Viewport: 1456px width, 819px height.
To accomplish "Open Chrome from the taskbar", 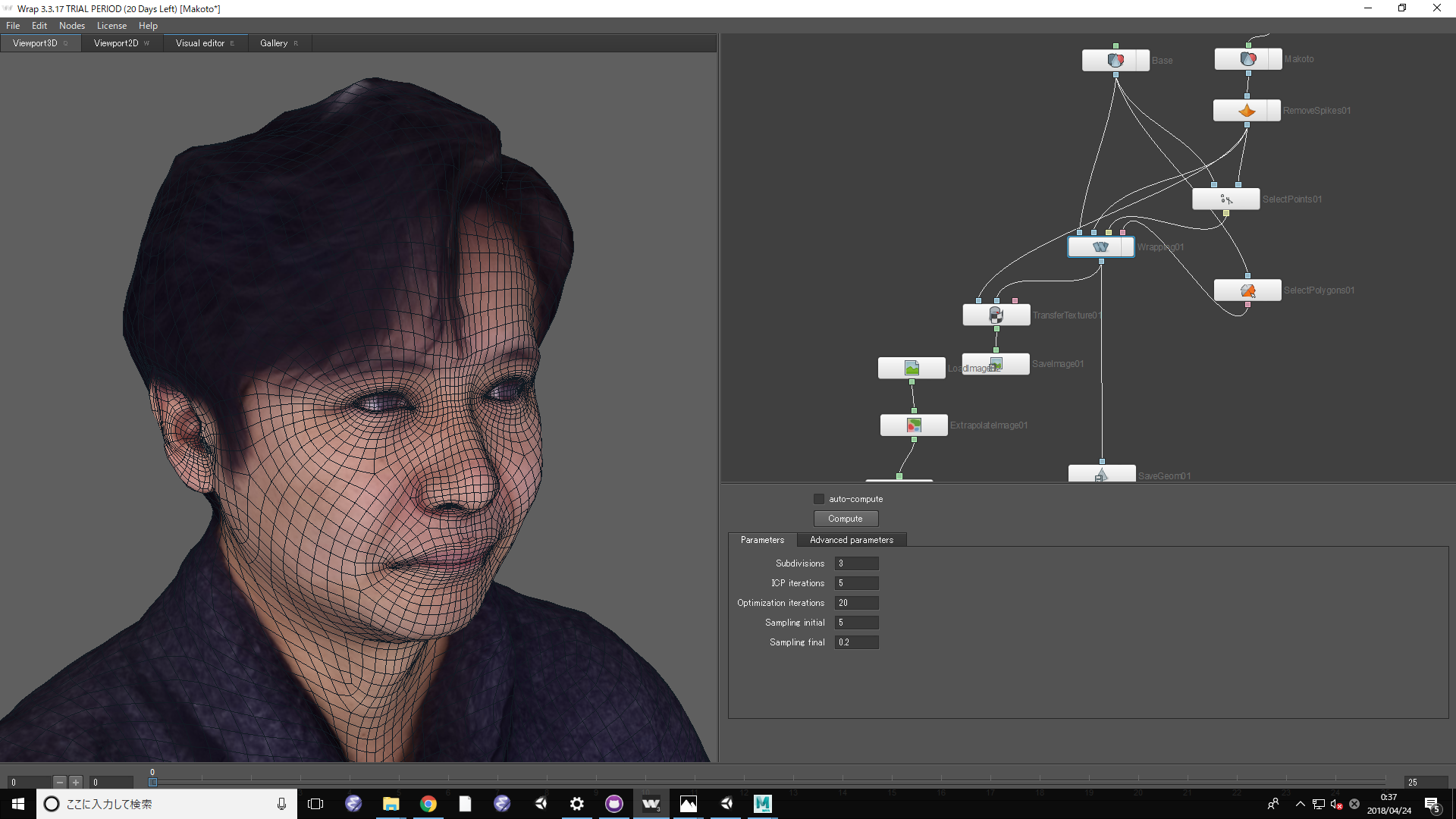I will (428, 804).
